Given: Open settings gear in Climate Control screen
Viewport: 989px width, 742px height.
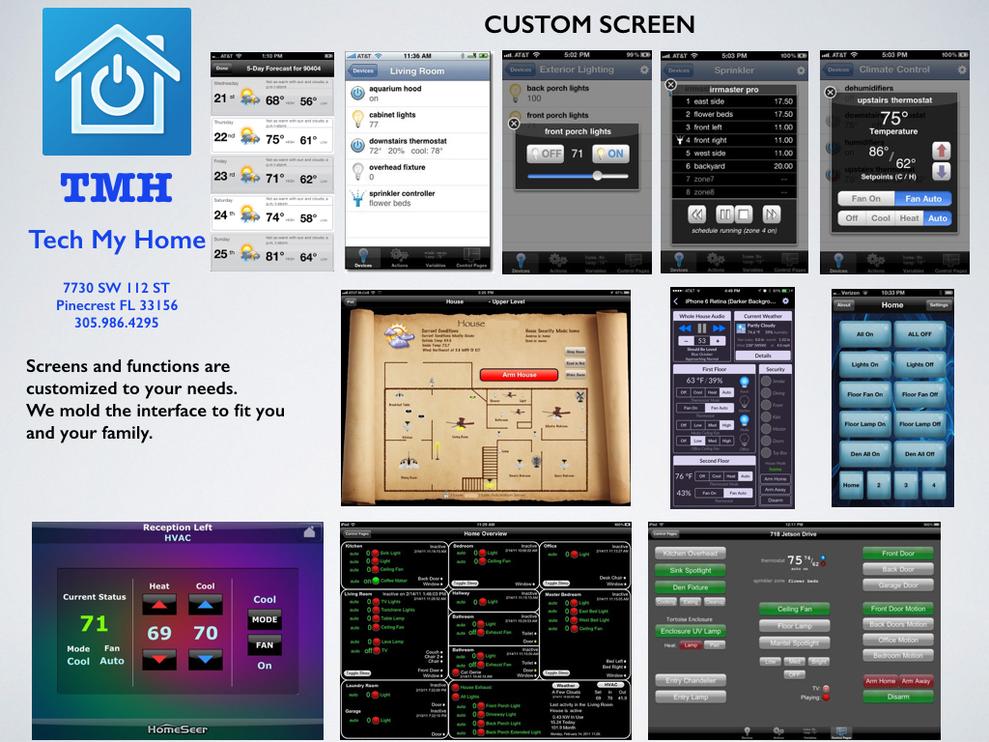Looking at the screenshot, I should click(962, 70).
